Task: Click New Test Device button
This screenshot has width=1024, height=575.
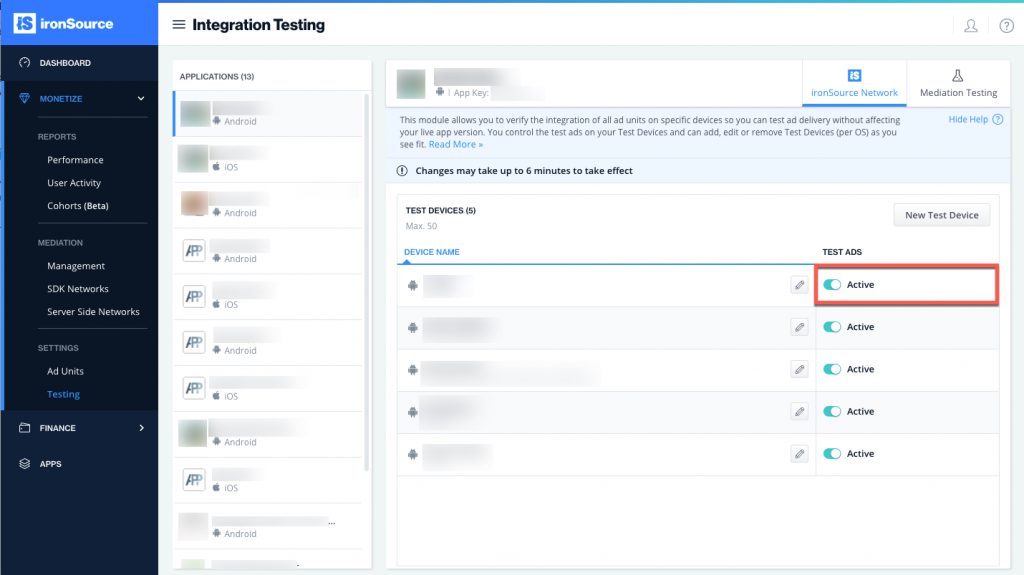Action: (x=942, y=215)
